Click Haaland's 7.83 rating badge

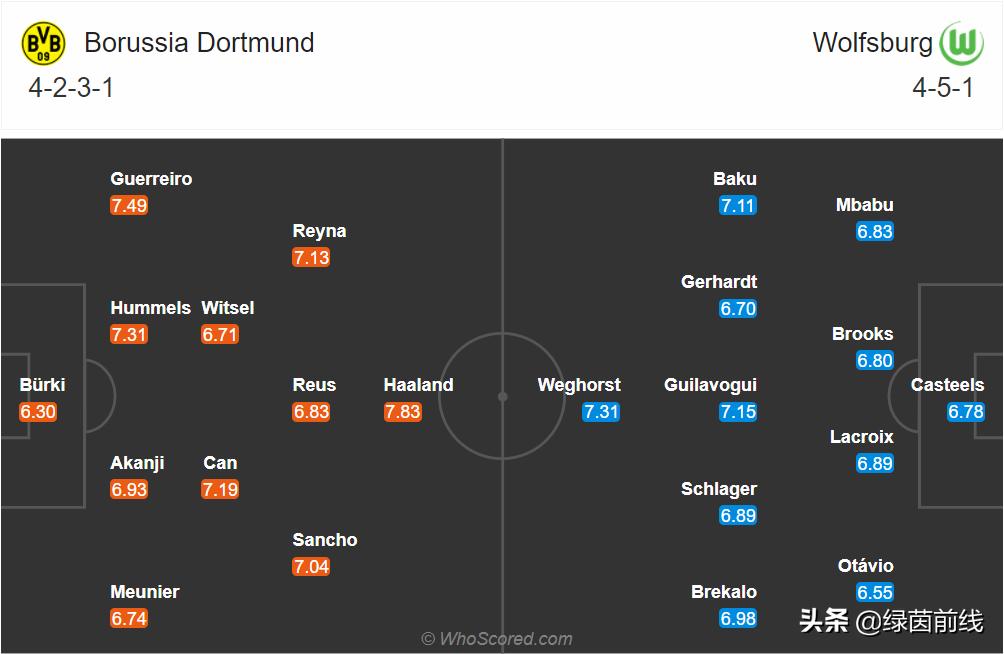point(402,412)
